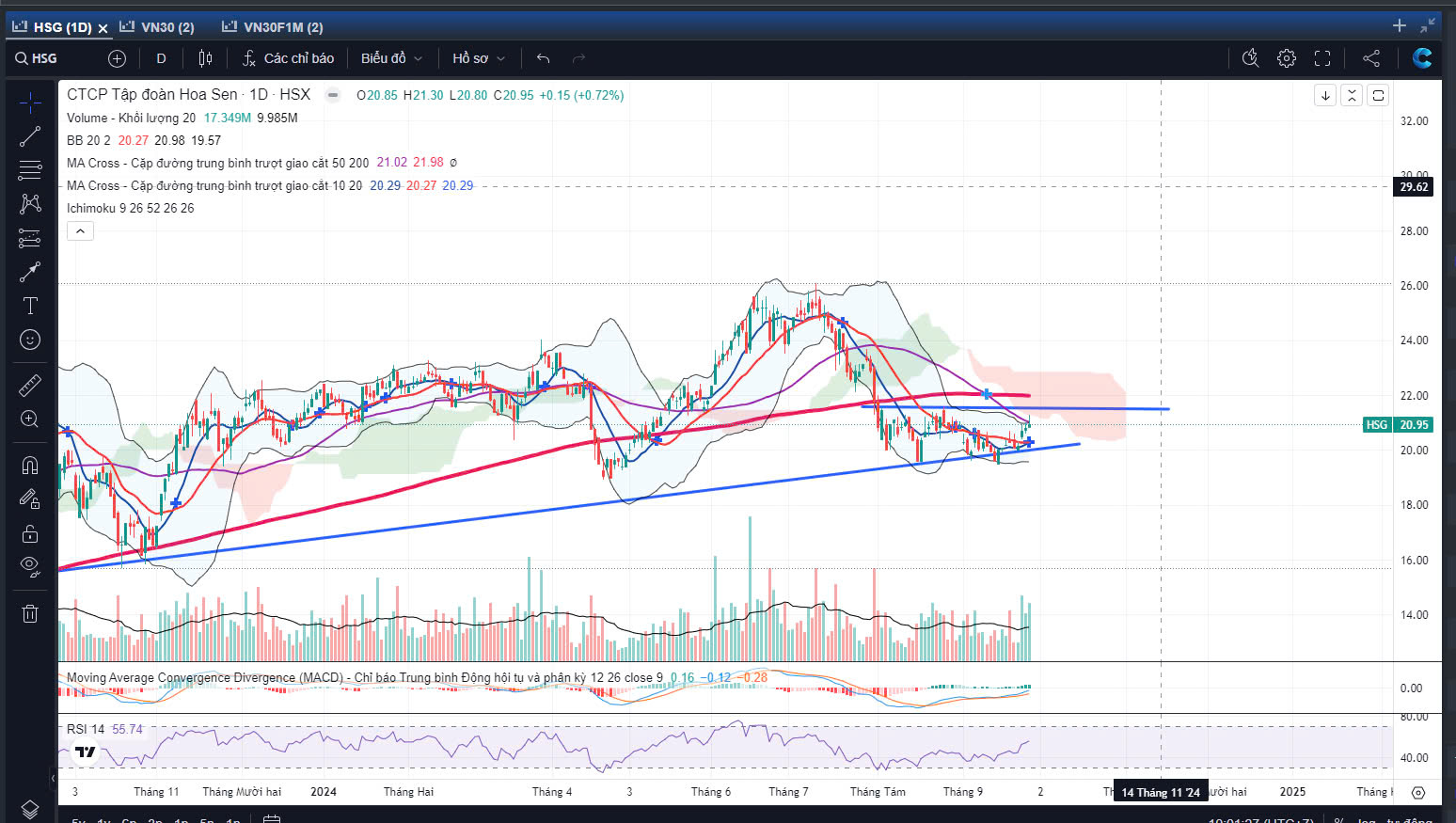Image resolution: width=1456 pixels, height=823 pixels.
Task: Click the undo arrow
Action: [543, 58]
